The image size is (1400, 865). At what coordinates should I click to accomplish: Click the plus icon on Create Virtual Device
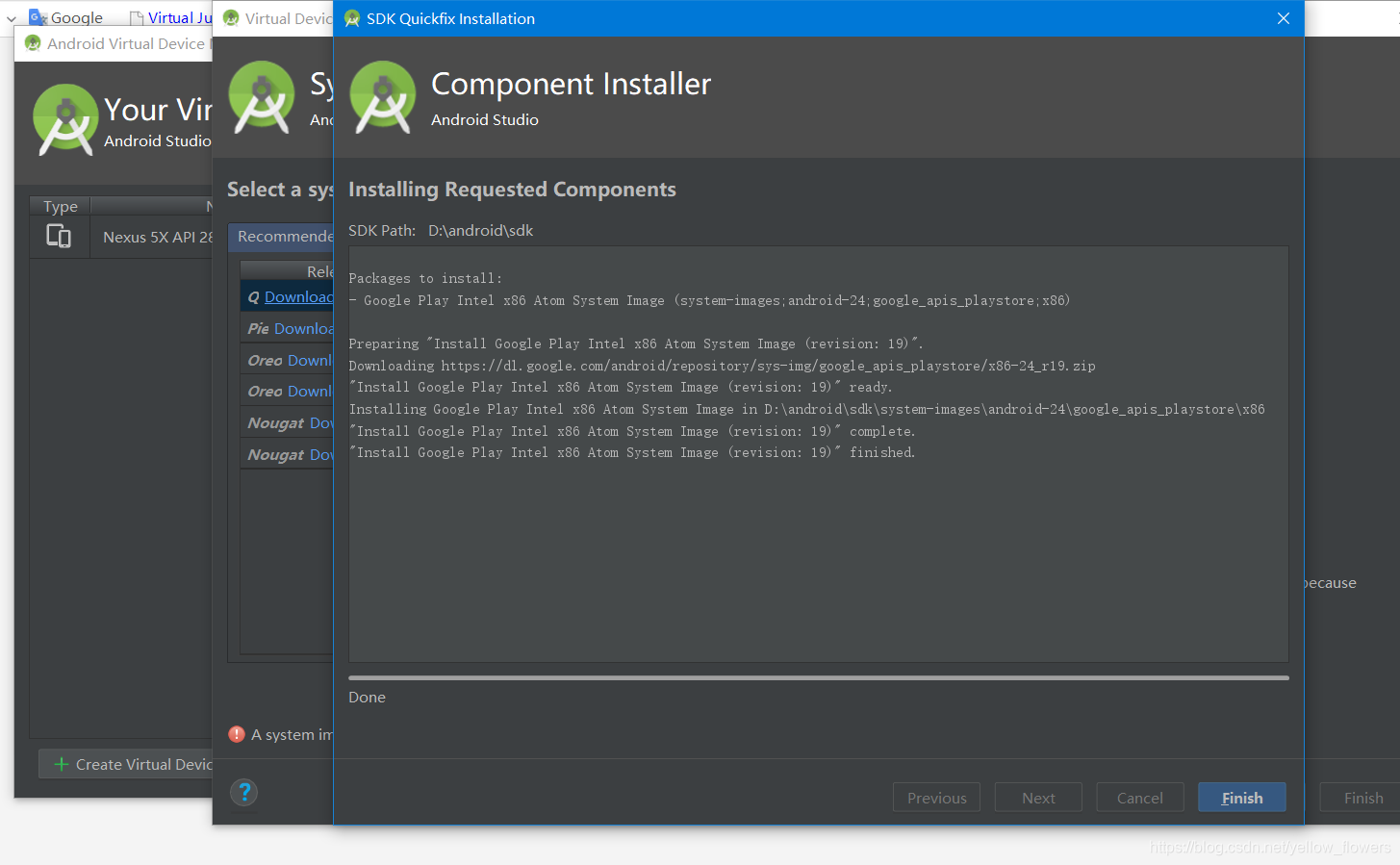[x=62, y=764]
